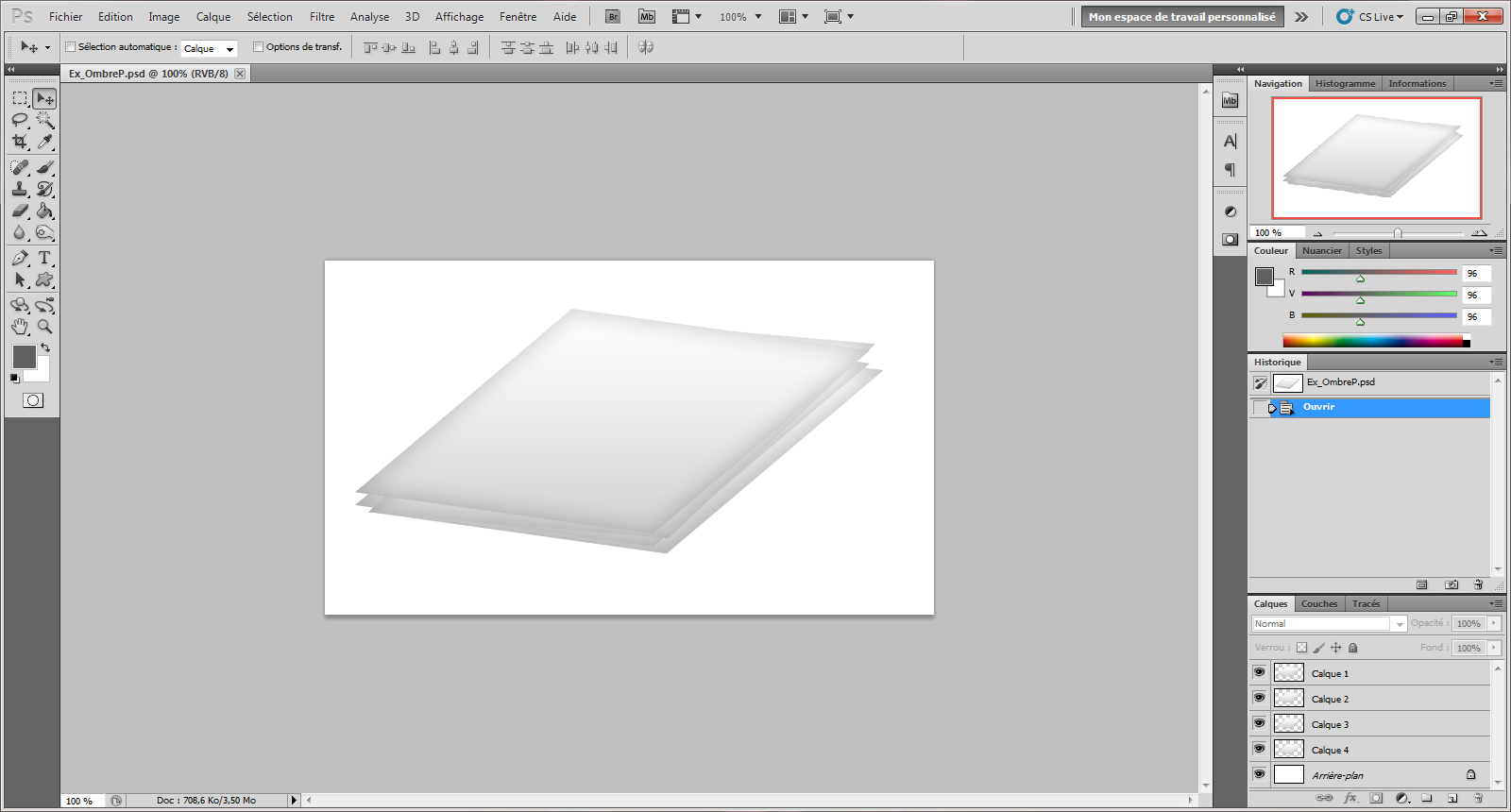The width and height of the screenshot is (1511, 812).
Task: Switch to the Couches tab
Action: (x=1318, y=604)
